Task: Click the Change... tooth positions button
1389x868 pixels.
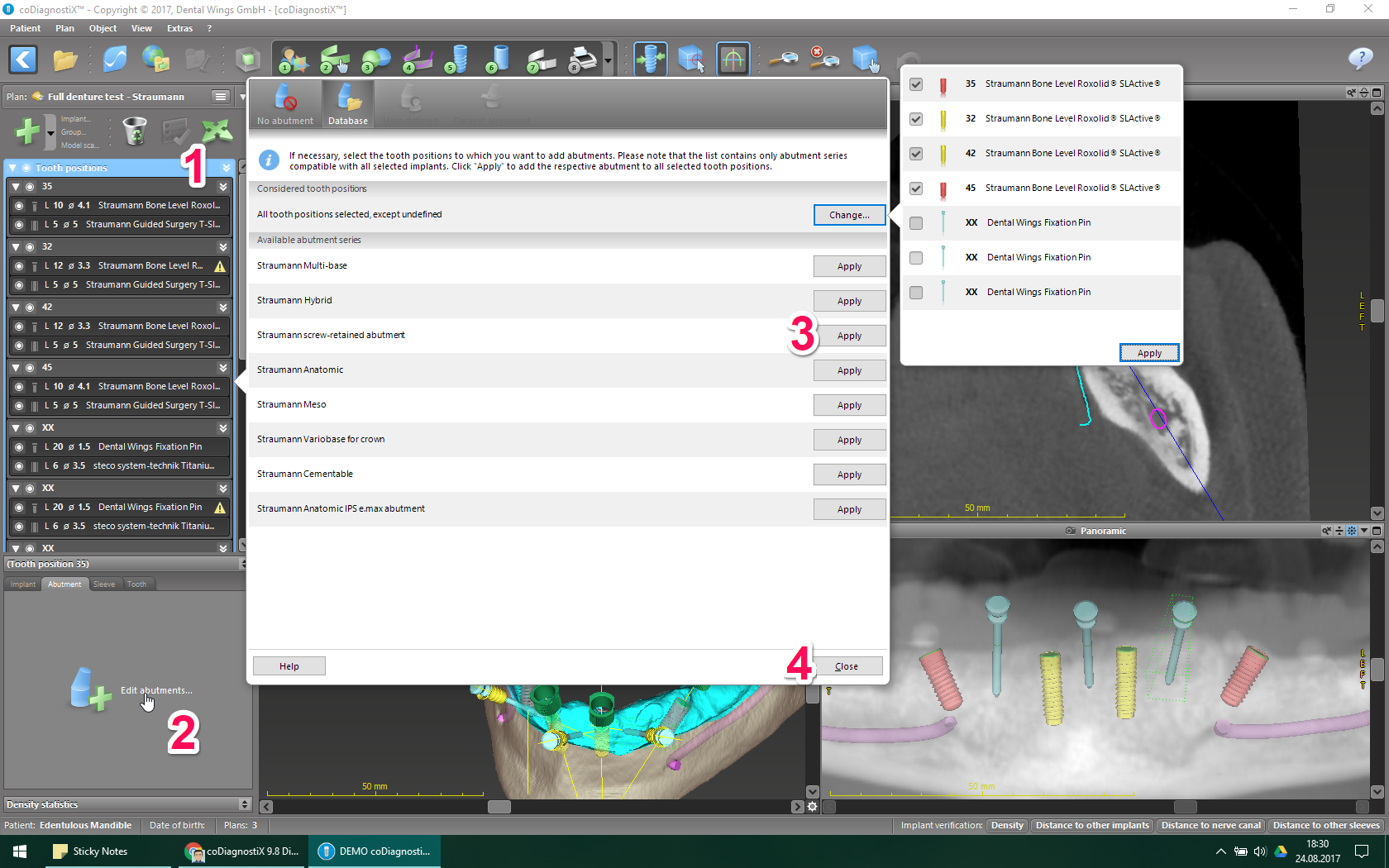Action: click(849, 215)
